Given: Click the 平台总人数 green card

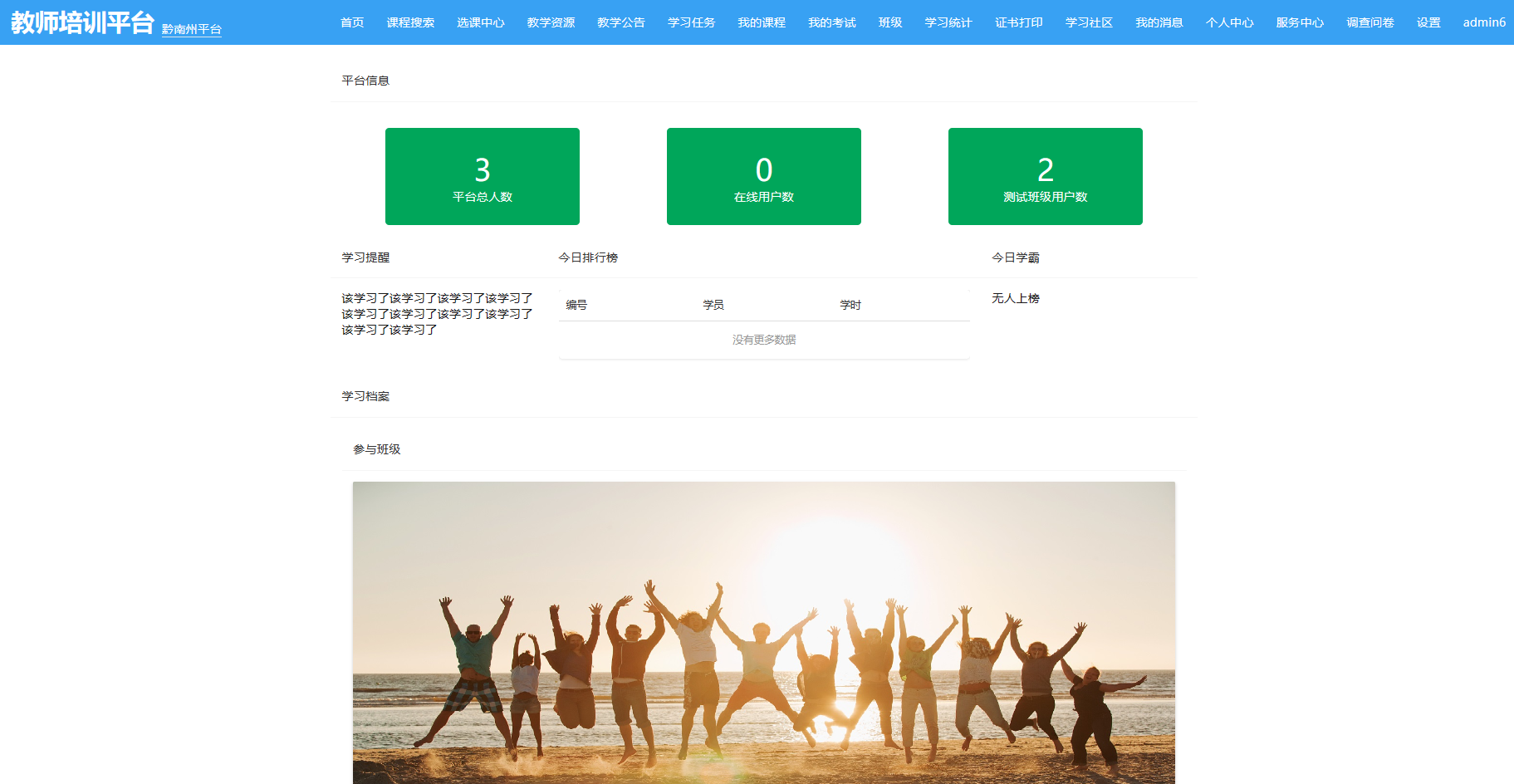Looking at the screenshot, I should 483,176.
